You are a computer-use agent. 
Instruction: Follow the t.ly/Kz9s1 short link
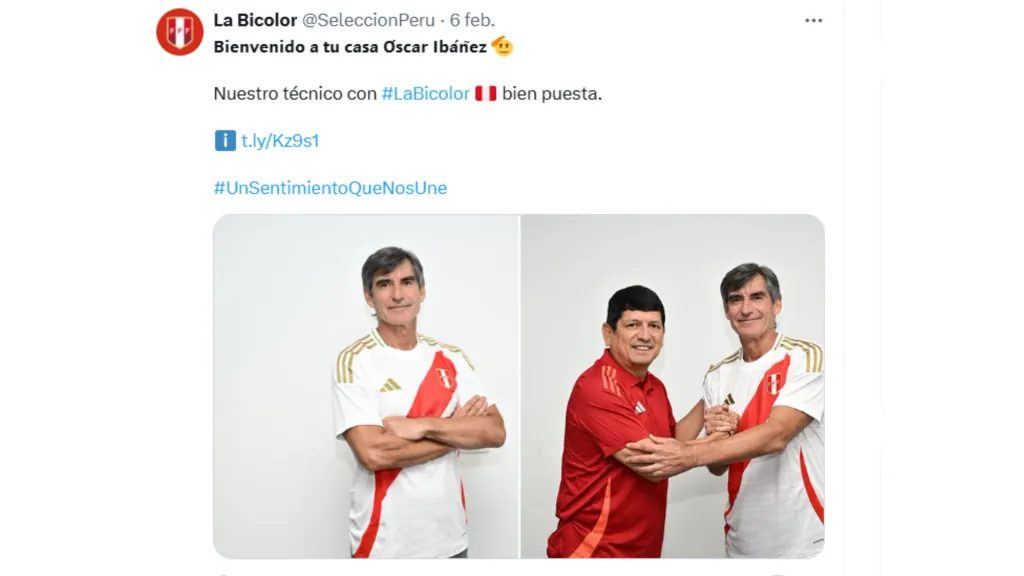[280, 140]
